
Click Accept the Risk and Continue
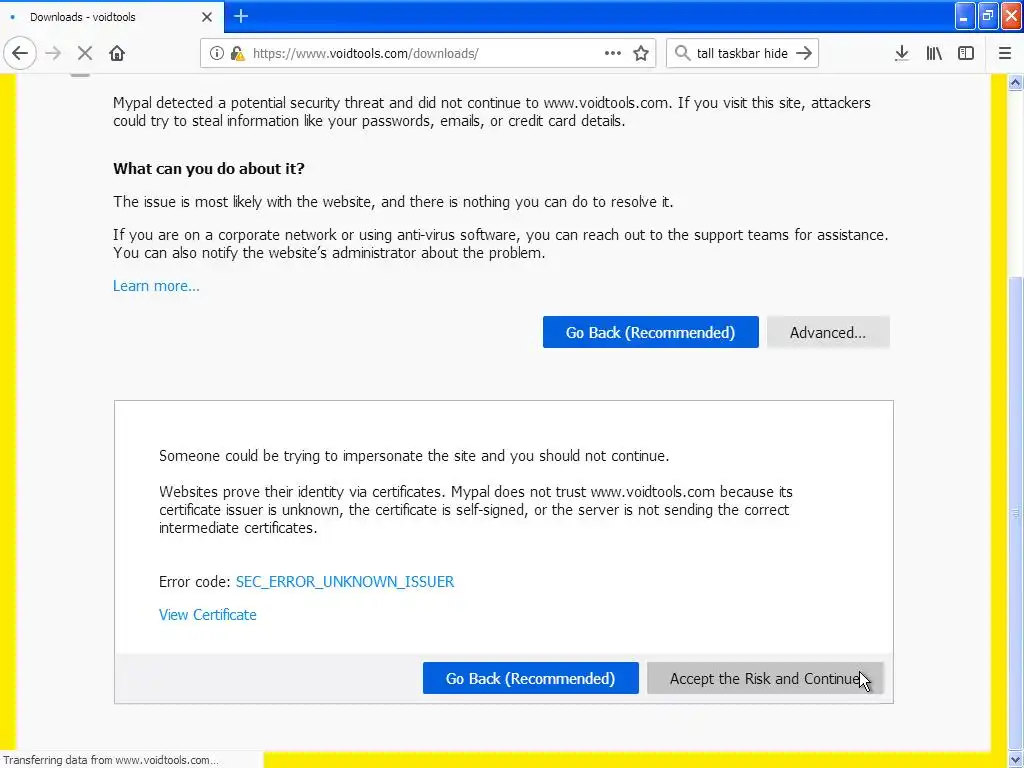[765, 679]
